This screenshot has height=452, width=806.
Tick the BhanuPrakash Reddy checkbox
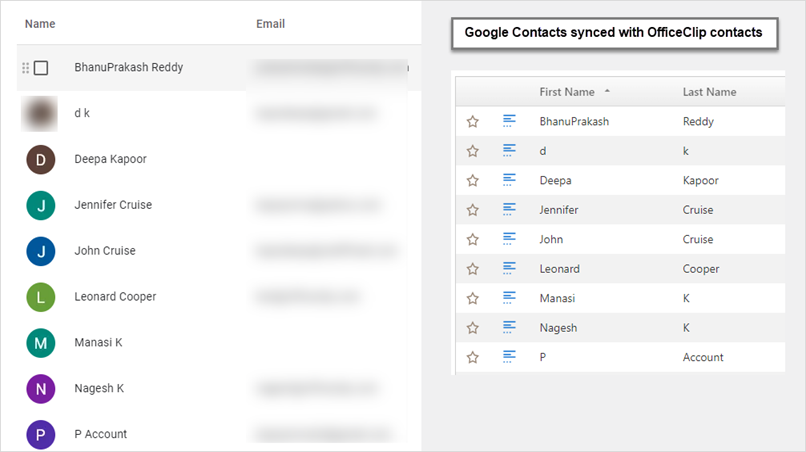pos(41,68)
